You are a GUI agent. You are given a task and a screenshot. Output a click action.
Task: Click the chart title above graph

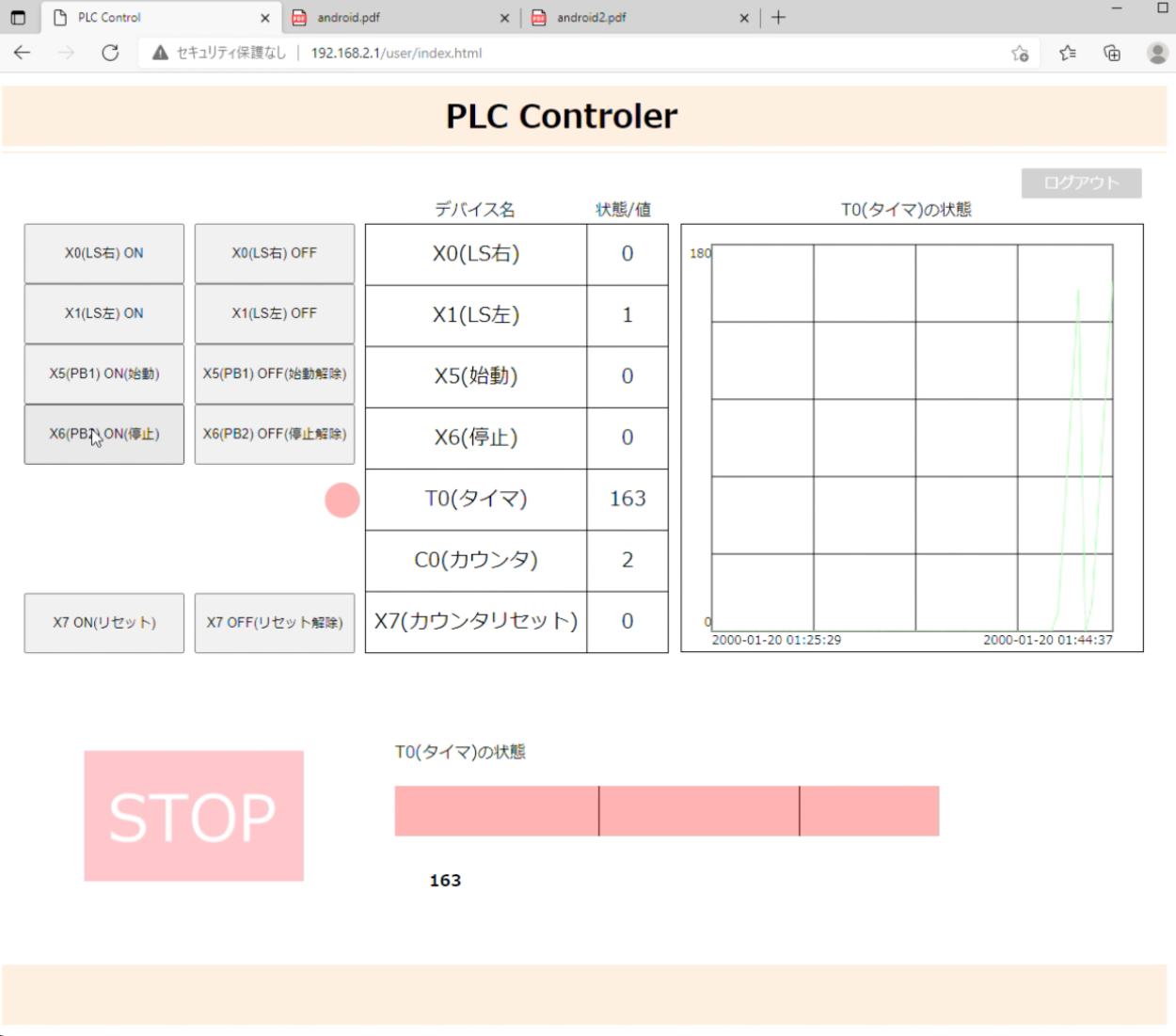coord(906,209)
